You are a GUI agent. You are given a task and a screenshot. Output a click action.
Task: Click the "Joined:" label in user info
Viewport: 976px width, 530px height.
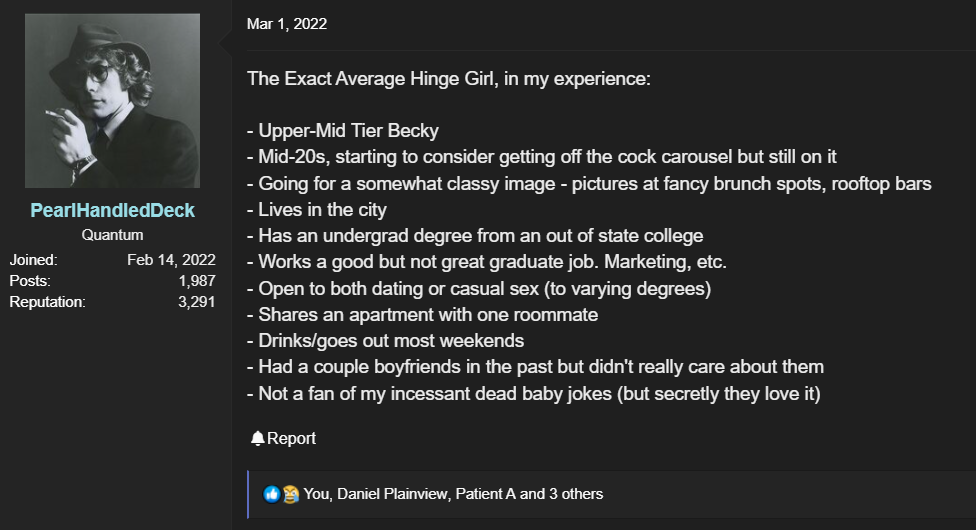[x=33, y=260]
